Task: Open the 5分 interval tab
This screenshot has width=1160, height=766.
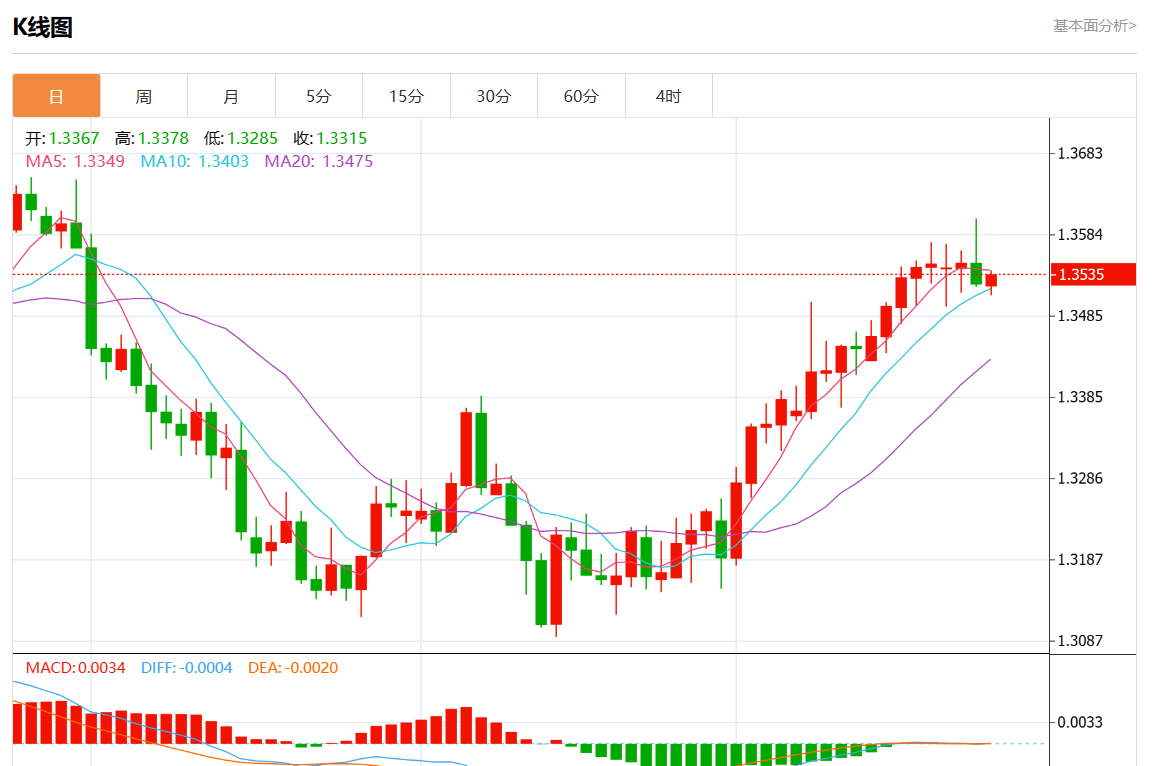Action: (319, 96)
